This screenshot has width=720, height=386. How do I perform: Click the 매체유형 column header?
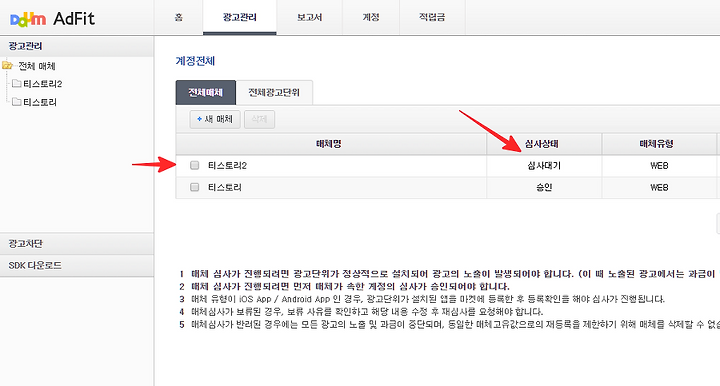(659, 144)
